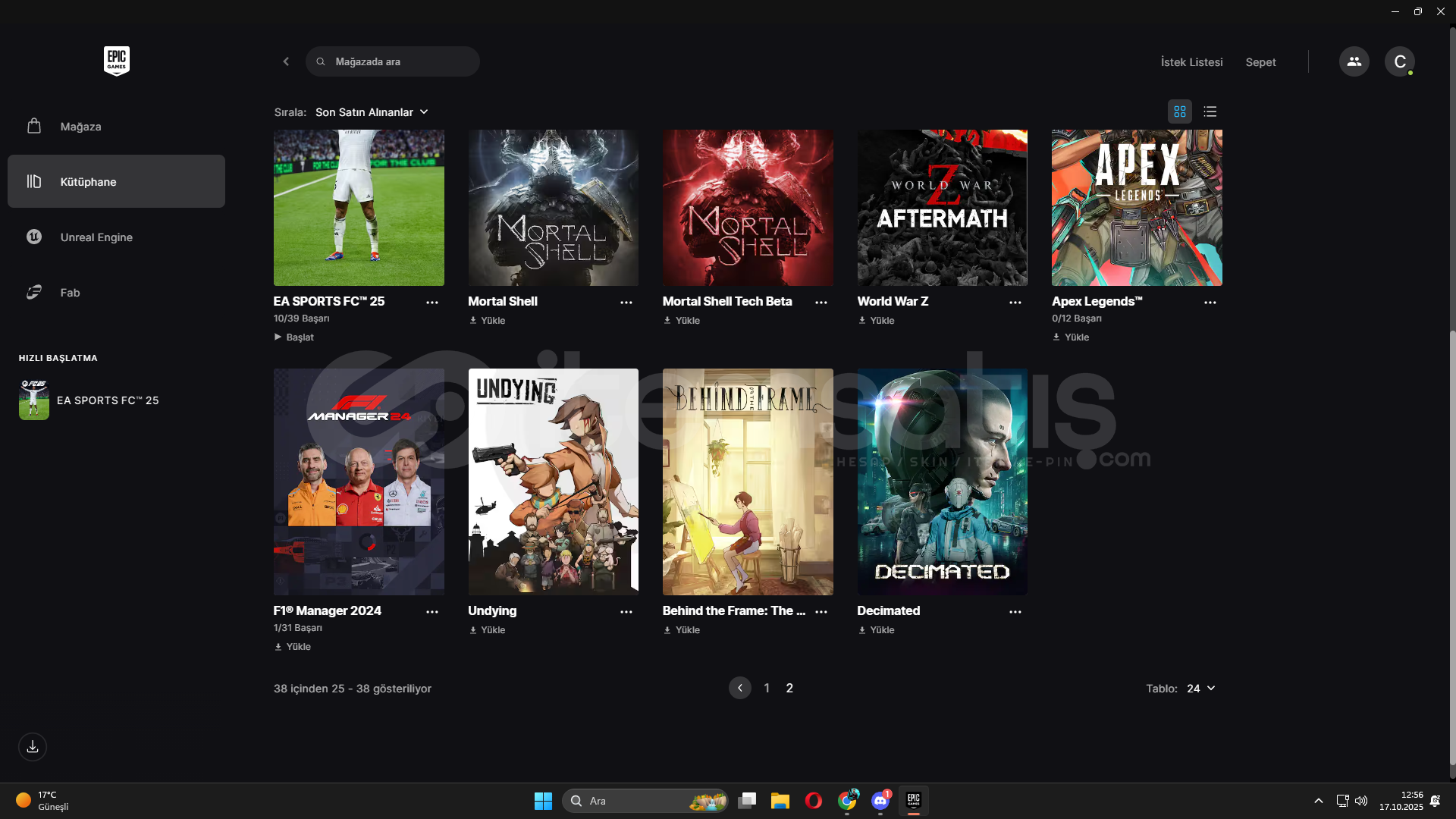Expand the Sırala sort dropdown

click(372, 112)
